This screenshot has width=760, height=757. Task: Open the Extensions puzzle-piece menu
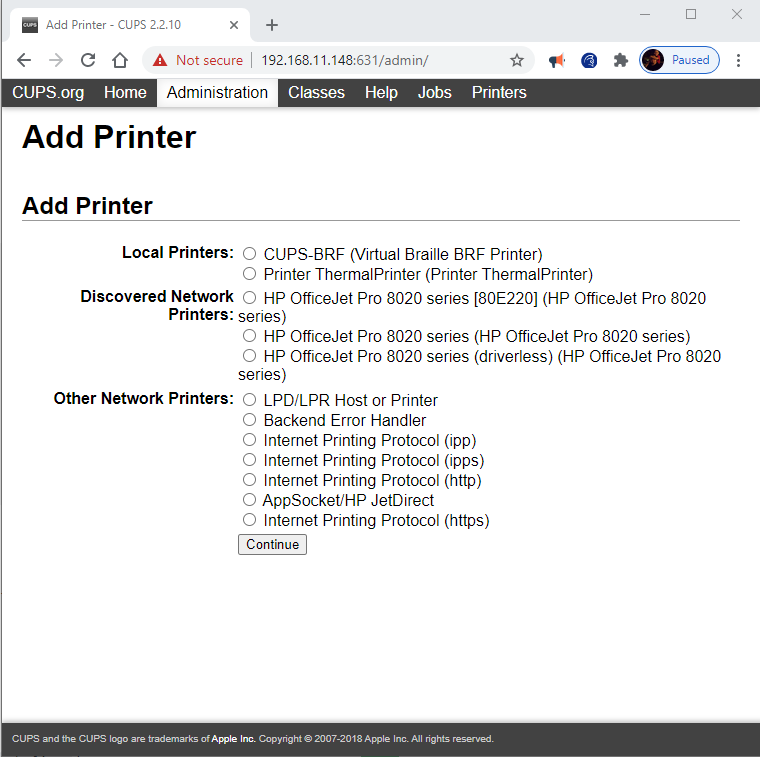(x=620, y=61)
